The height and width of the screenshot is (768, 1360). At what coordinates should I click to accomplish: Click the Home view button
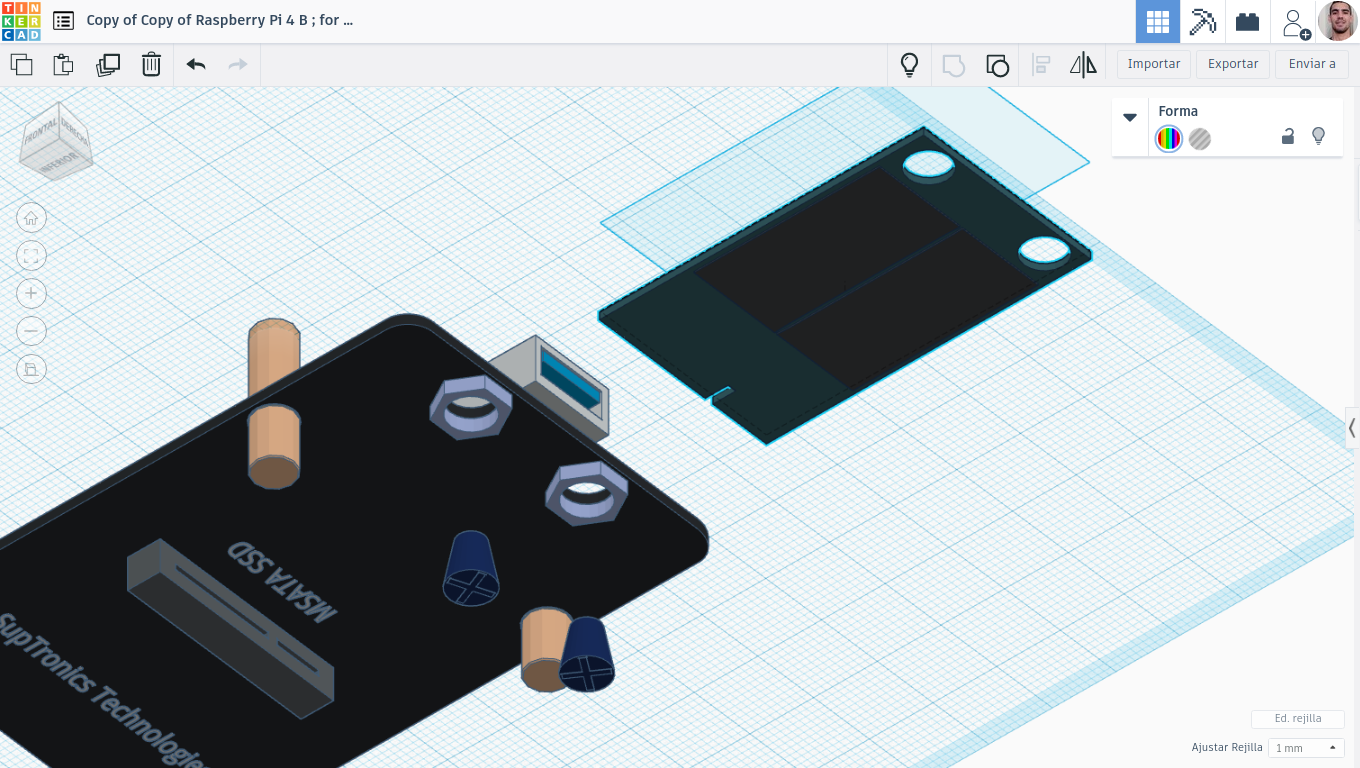pos(31,218)
